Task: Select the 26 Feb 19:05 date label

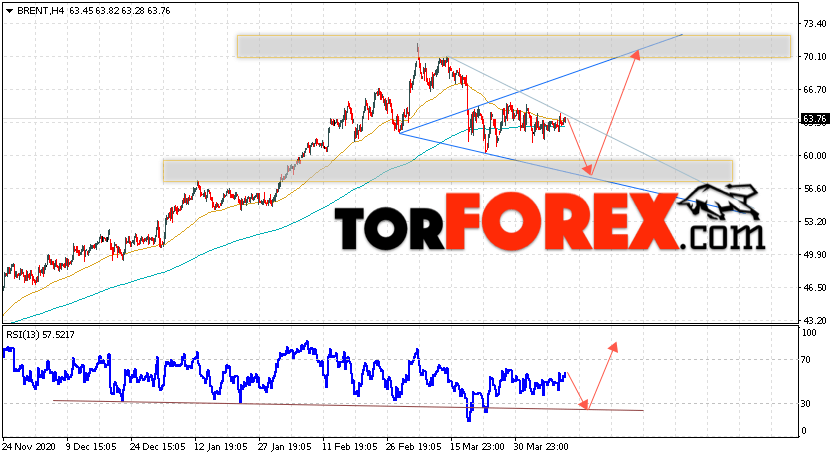Action: 414,446
